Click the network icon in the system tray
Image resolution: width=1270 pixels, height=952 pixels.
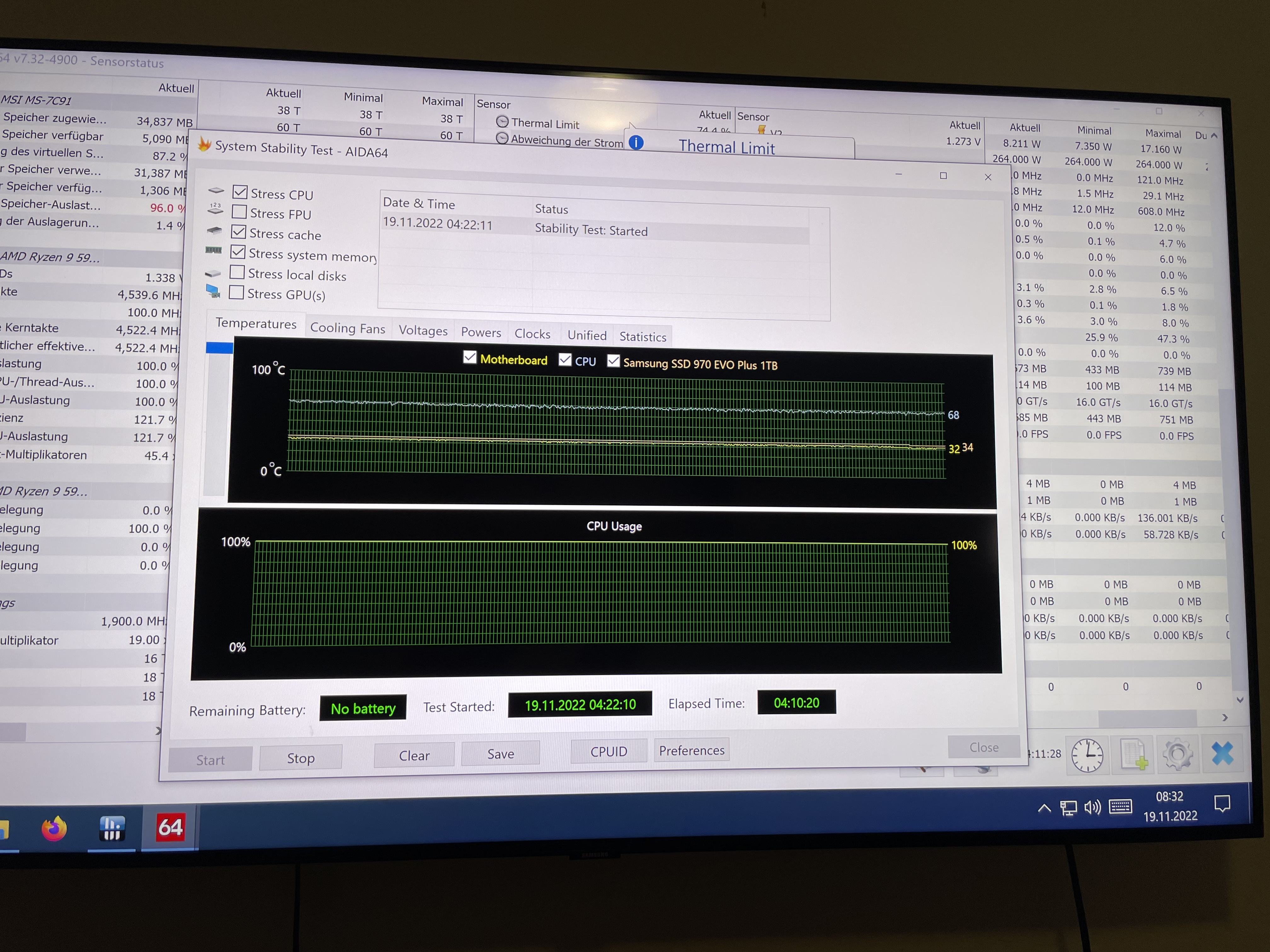pos(1068,808)
